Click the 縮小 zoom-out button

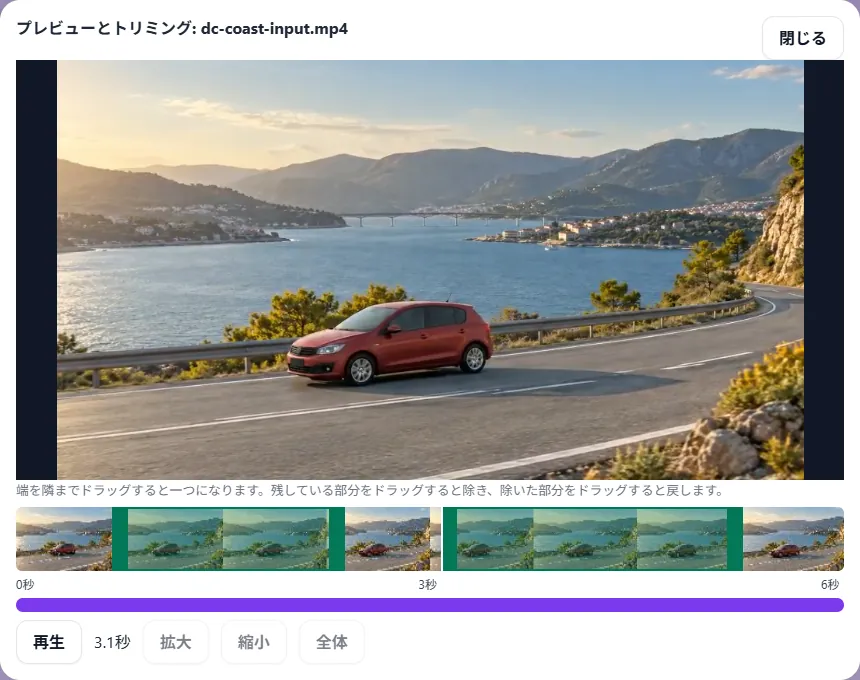[x=253, y=642]
